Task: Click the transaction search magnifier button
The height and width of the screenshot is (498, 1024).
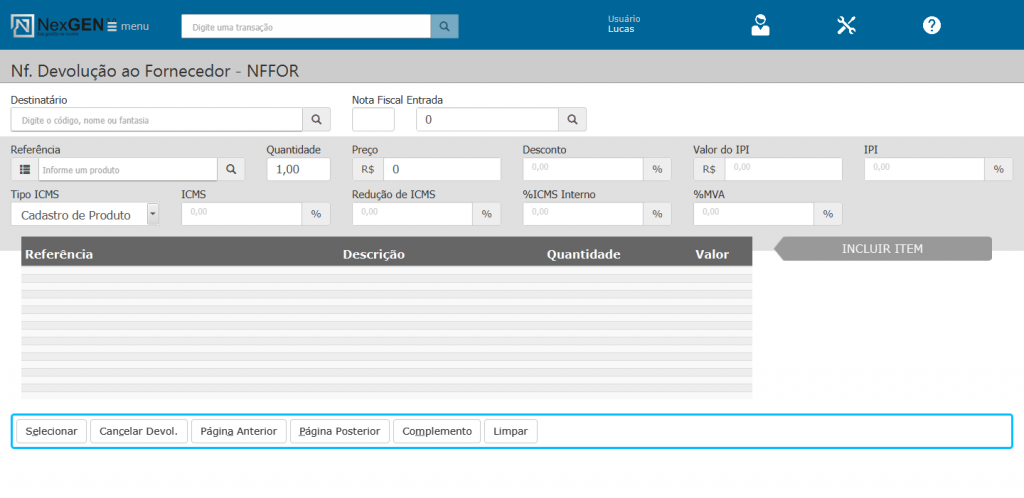Action: (x=445, y=27)
